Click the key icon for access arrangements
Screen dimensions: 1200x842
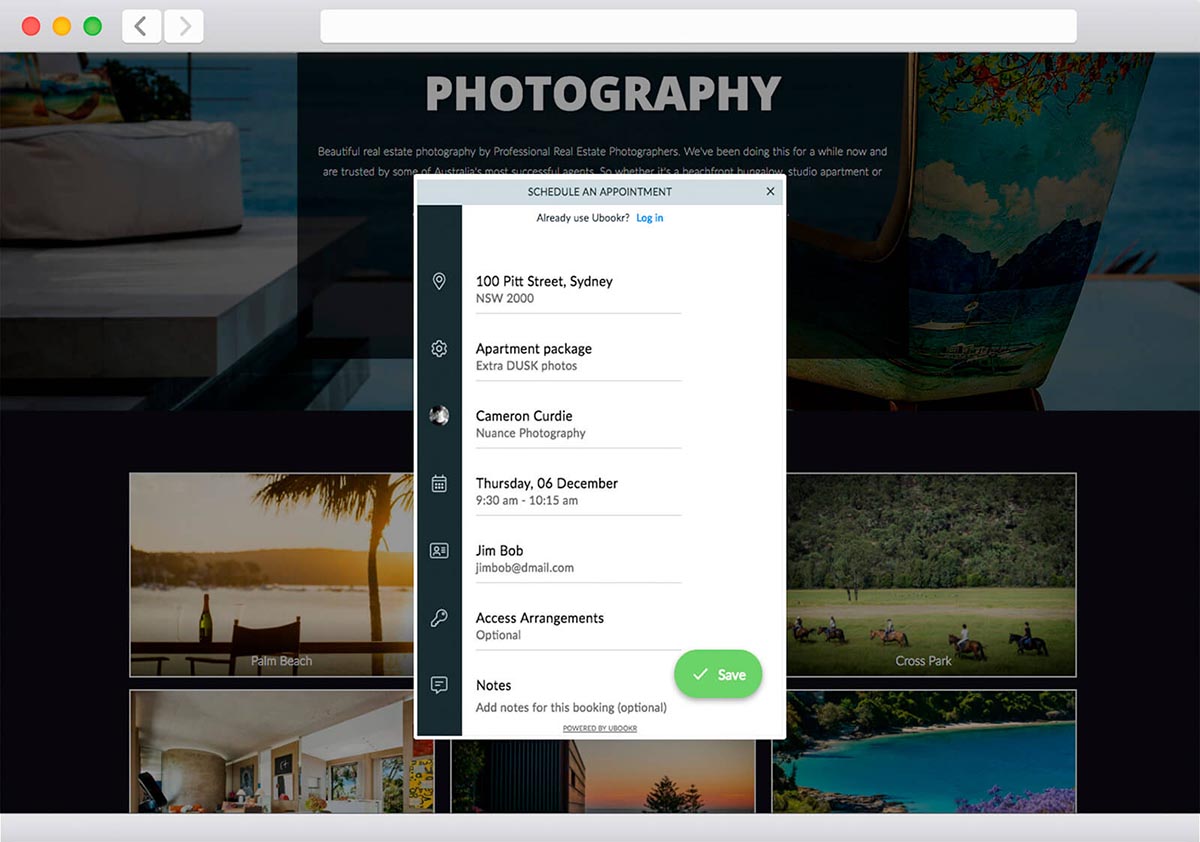pyautogui.click(x=439, y=617)
